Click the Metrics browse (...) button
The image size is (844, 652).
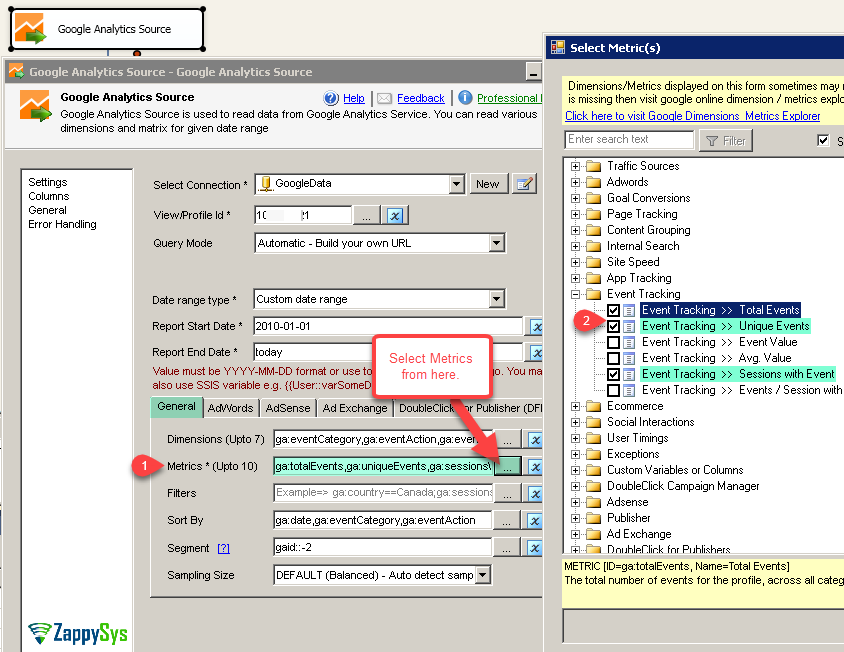(x=507, y=466)
